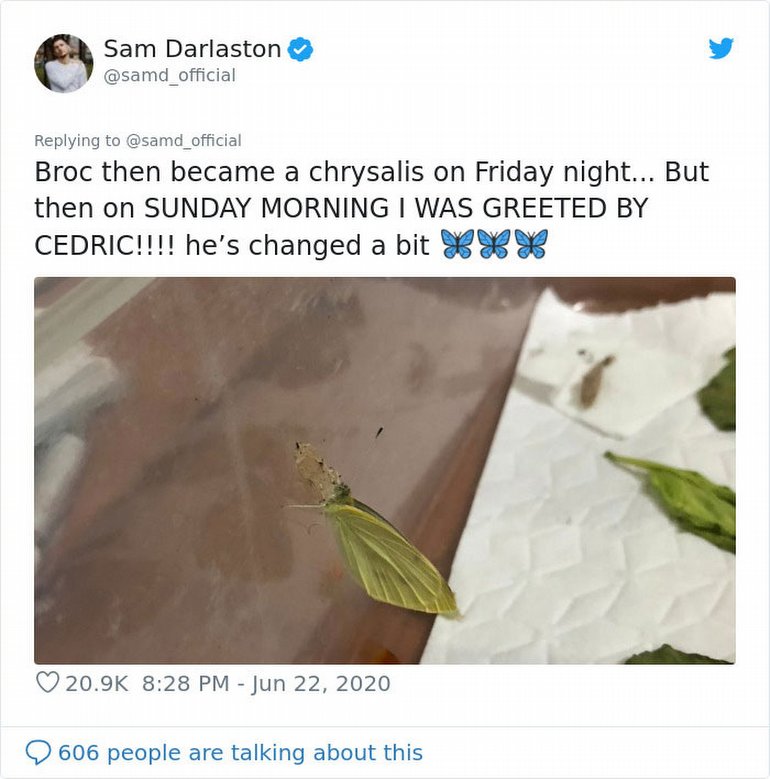
Task: Like the tweet with the heart icon
Action: point(47,683)
